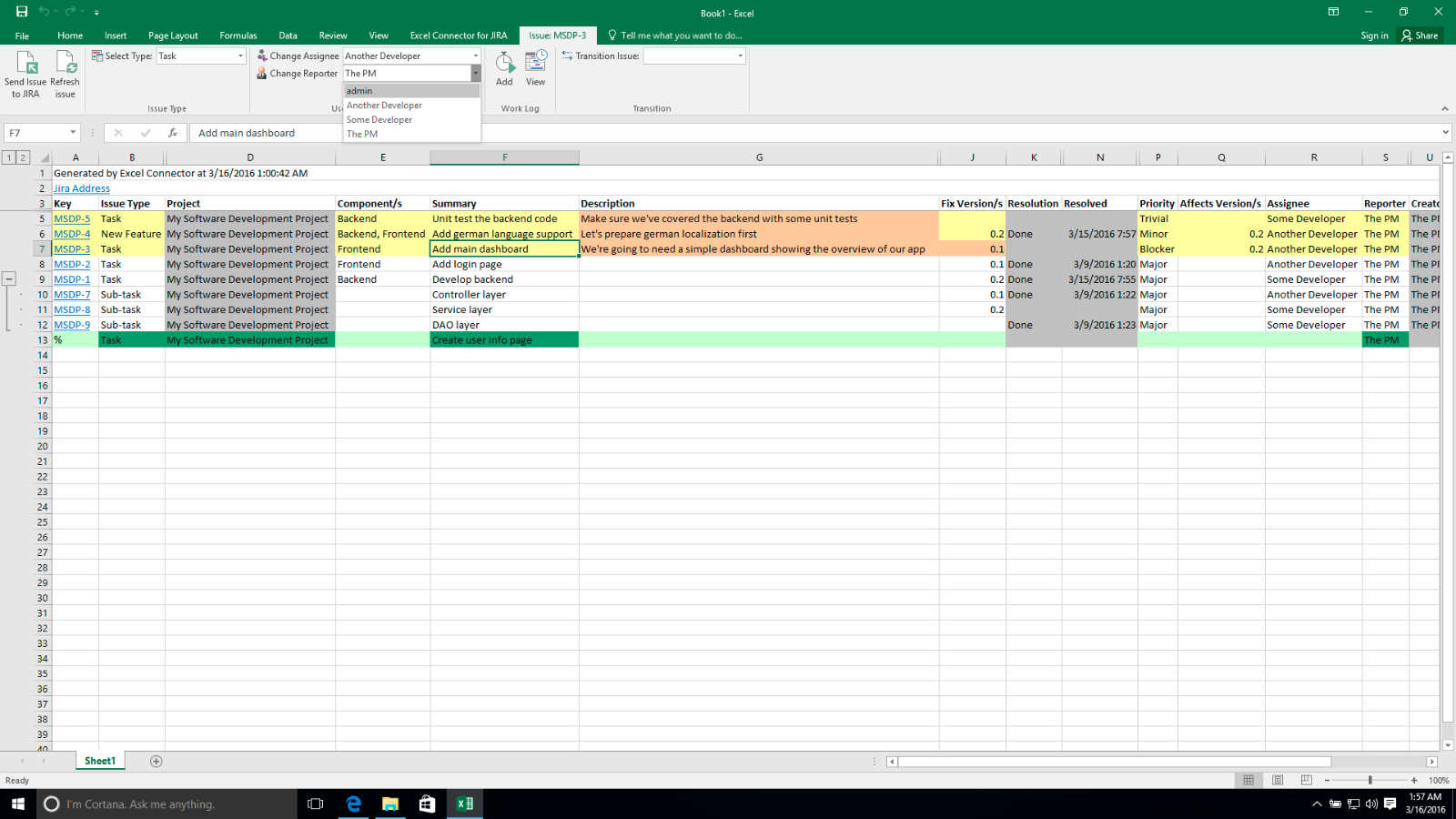Click the Jira Address link
The width and height of the screenshot is (1456, 819).
tap(82, 188)
